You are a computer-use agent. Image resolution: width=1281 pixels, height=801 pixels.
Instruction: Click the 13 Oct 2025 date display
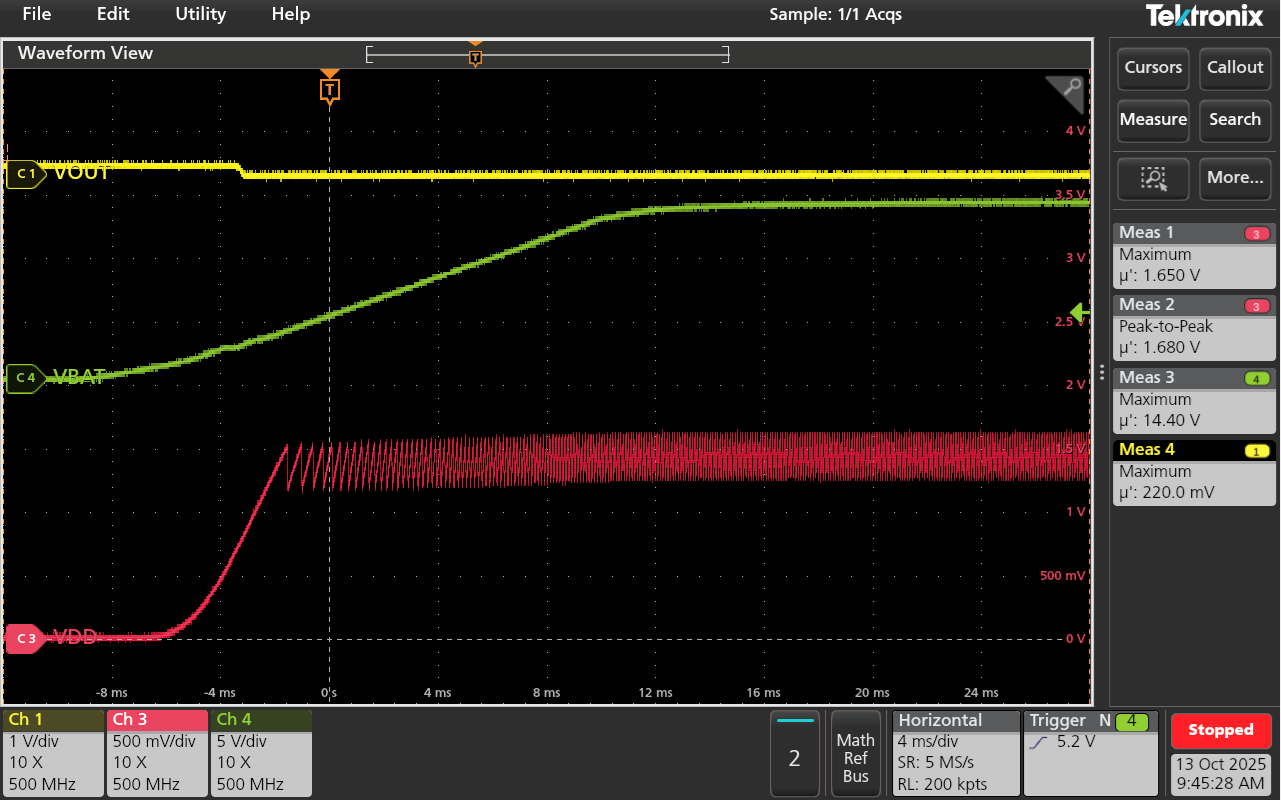1221,764
